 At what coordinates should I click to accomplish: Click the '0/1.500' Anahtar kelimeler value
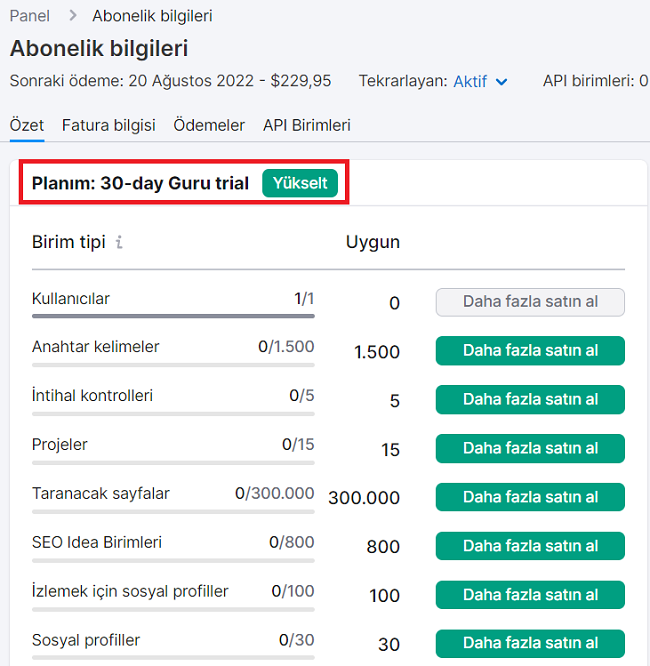[286, 347]
